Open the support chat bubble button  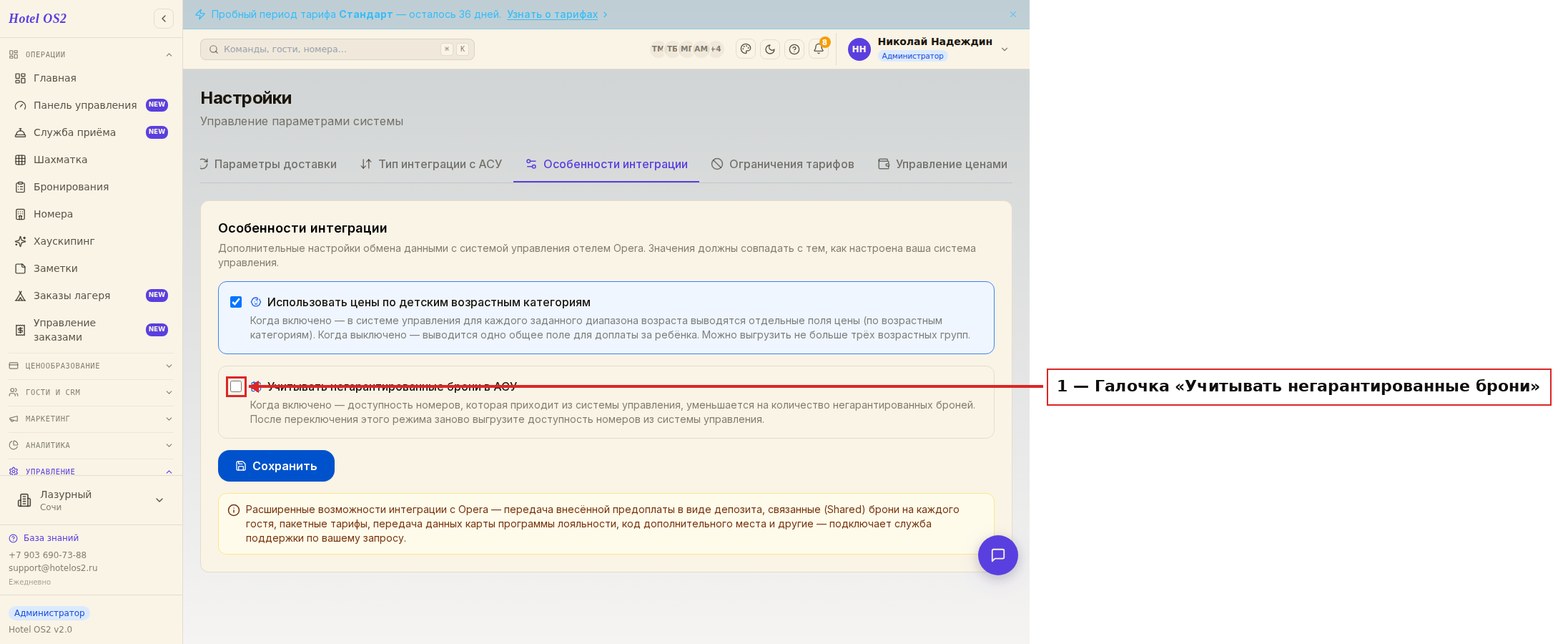(x=998, y=555)
